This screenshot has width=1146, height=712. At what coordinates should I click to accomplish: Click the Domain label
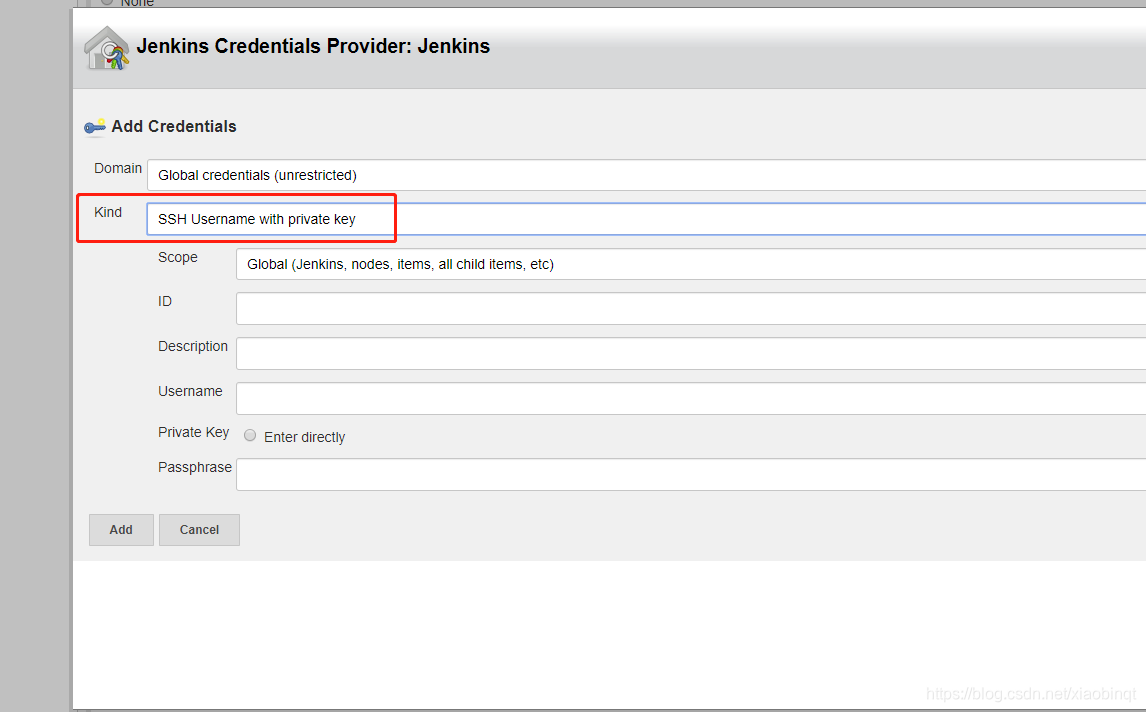pos(118,168)
